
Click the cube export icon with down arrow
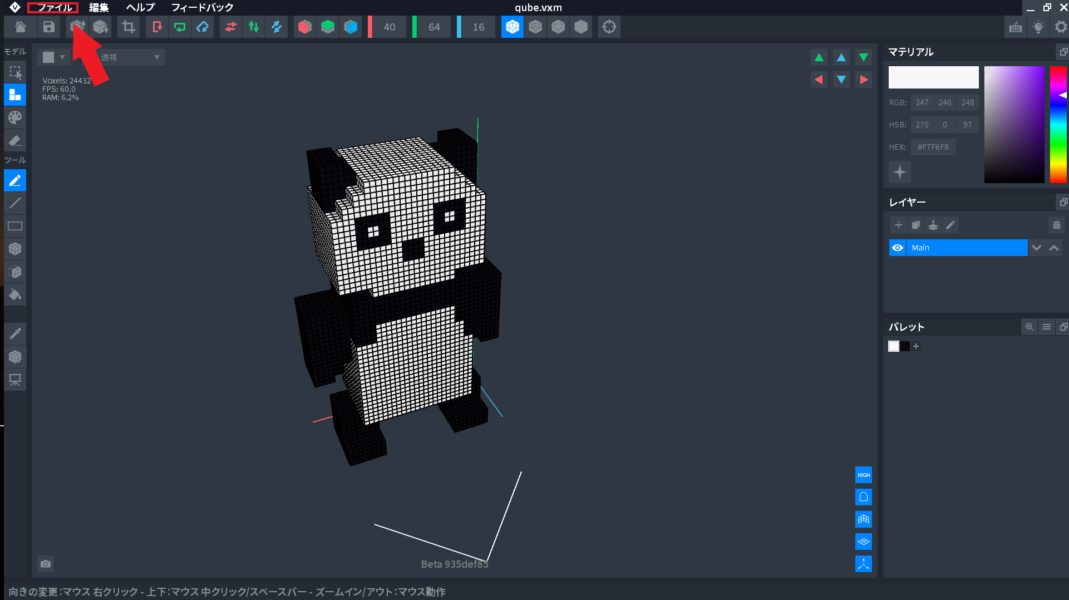(100, 27)
